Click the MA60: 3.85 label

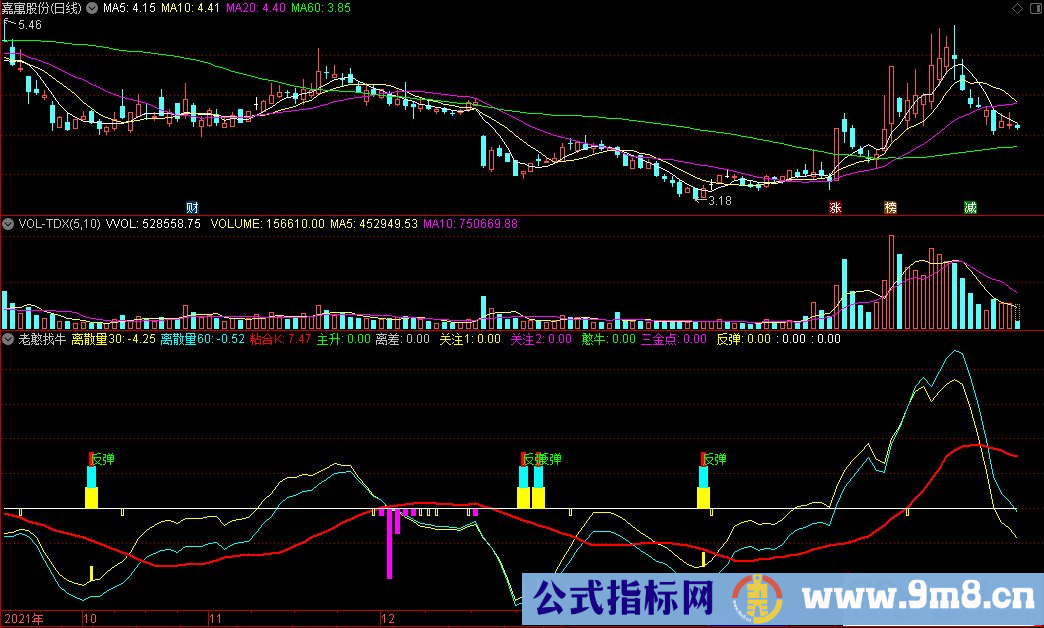[321, 8]
